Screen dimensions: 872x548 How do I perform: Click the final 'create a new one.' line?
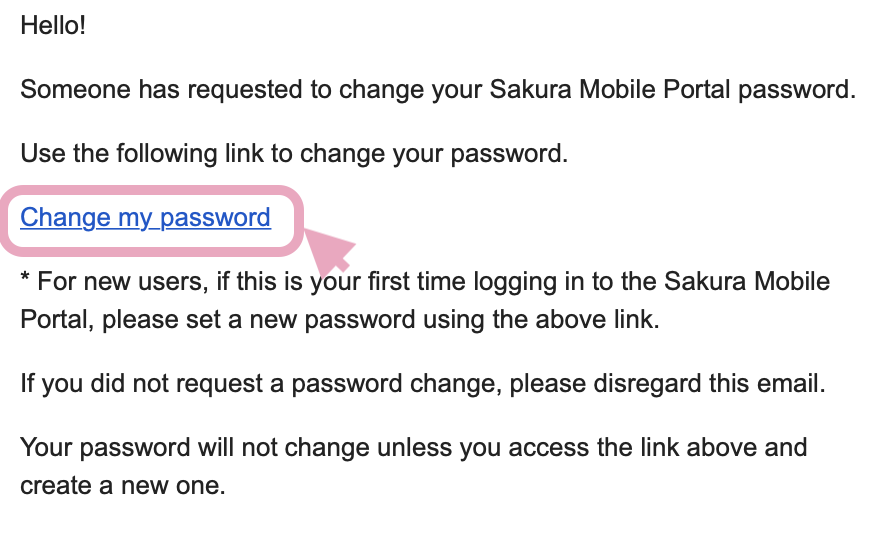(x=123, y=486)
